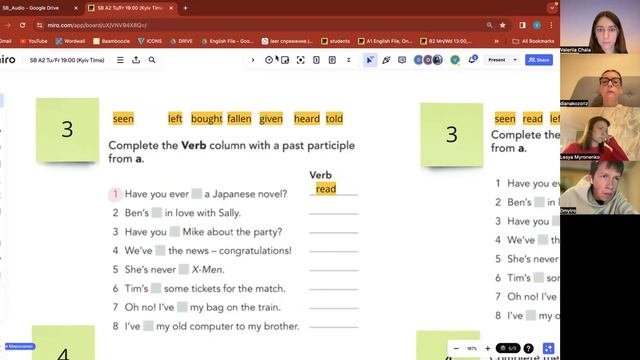Close the SB A2 Tu/Fr Miro tab
The width and height of the screenshot is (640, 360).
tap(171, 8)
